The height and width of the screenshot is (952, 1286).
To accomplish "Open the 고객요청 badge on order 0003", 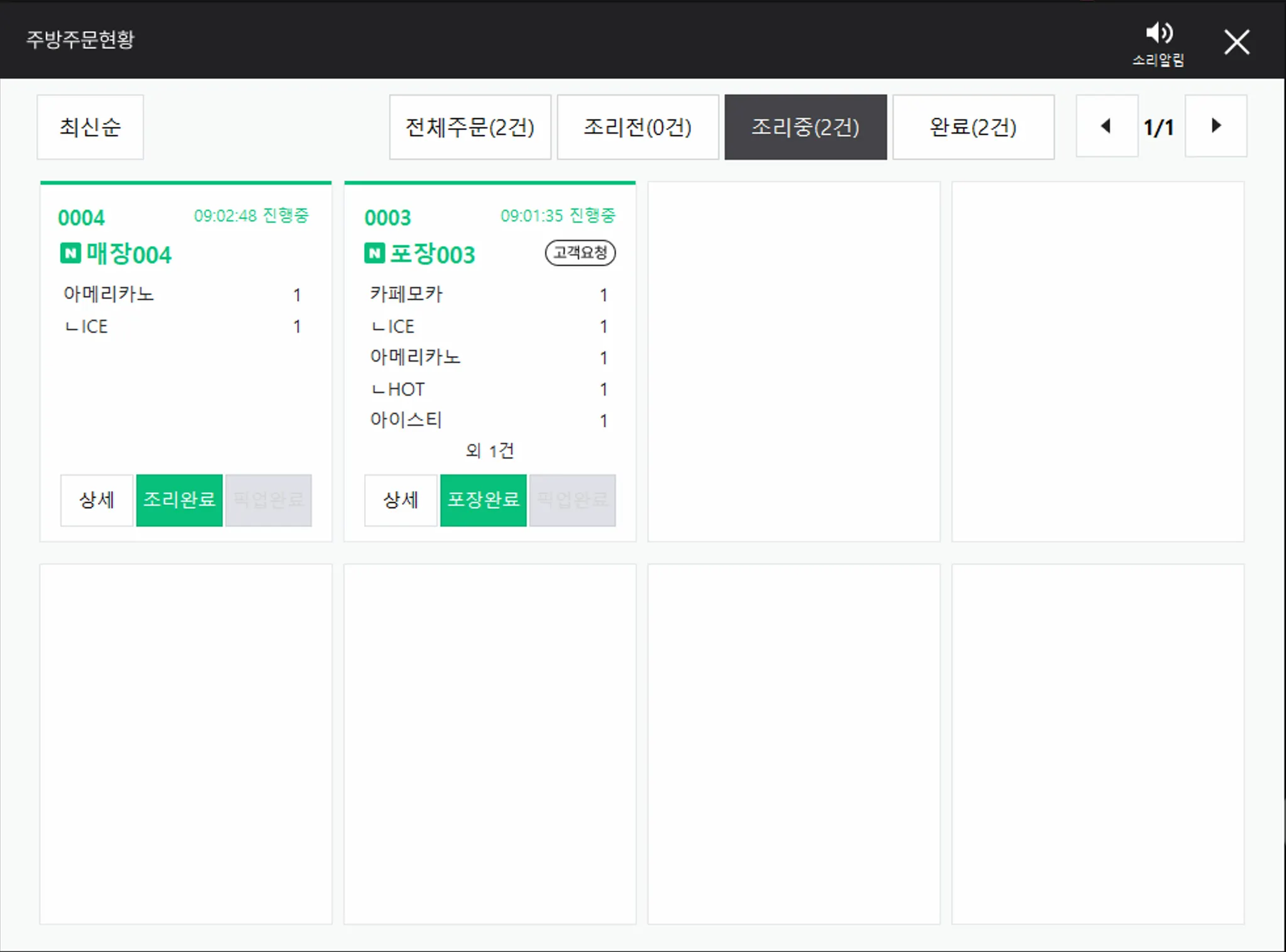I will [580, 252].
